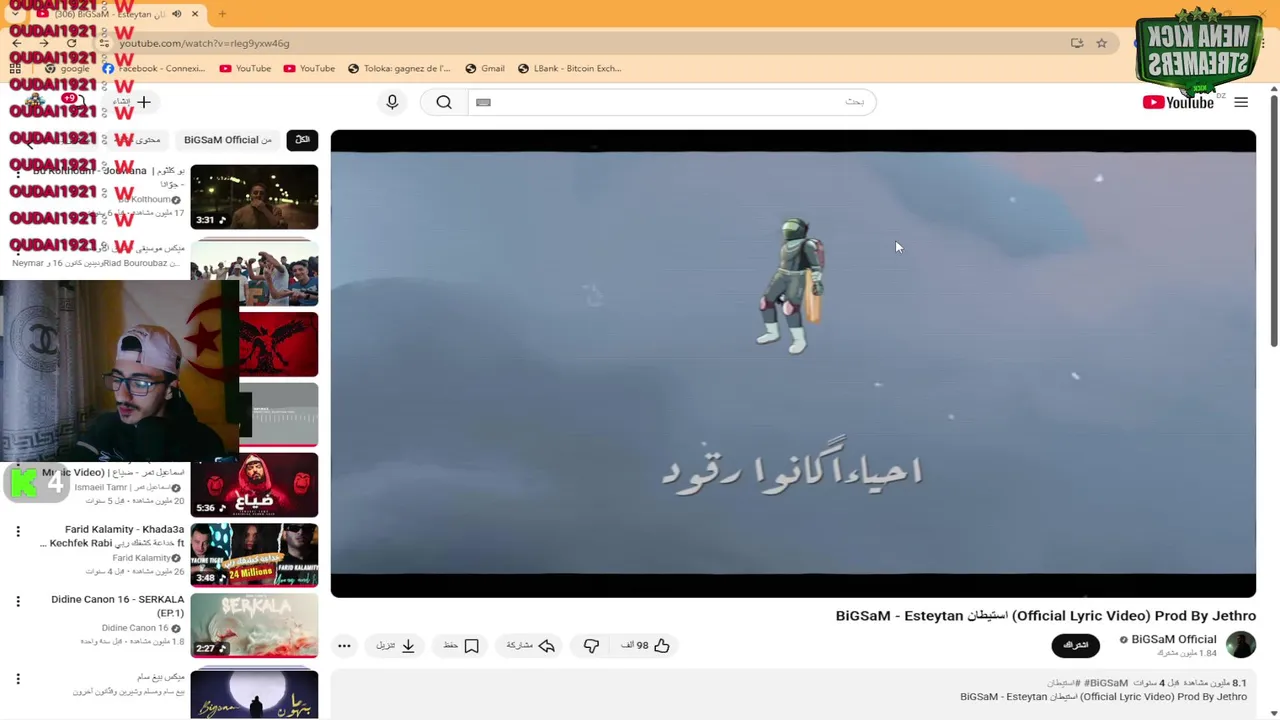Open on-screen keyboard icon in search box

pyautogui.click(x=483, y=102)
